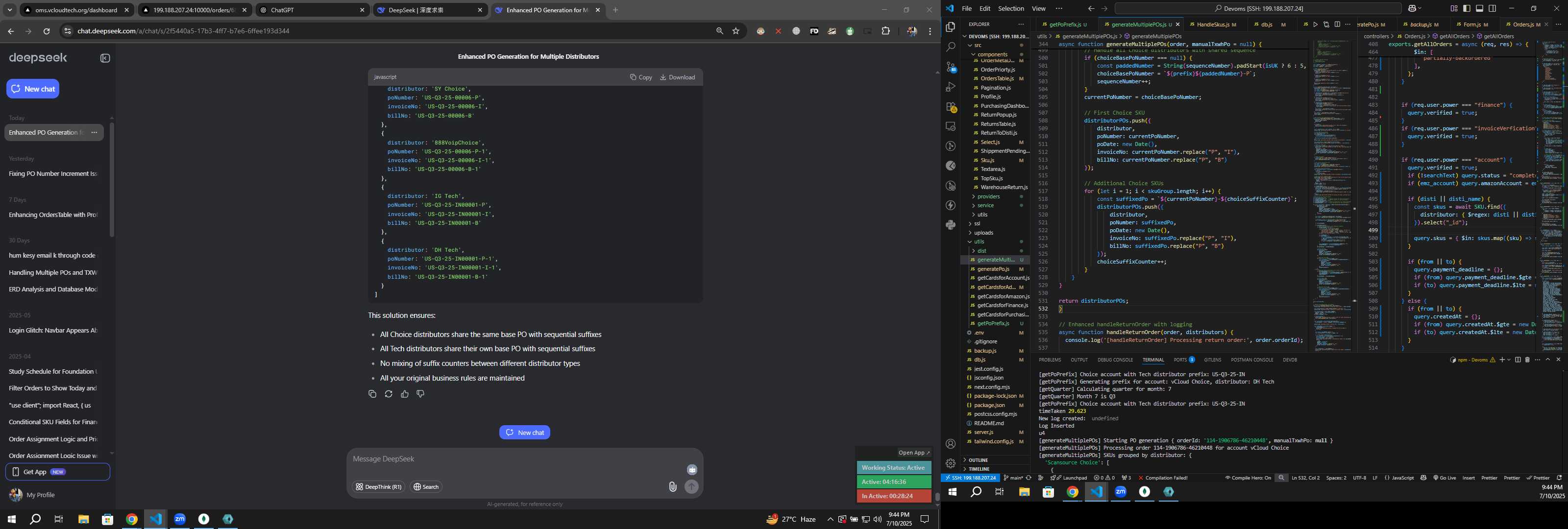Regenerate DeepSeek response icon
The image size is (1568, 529).
point(389,394)
